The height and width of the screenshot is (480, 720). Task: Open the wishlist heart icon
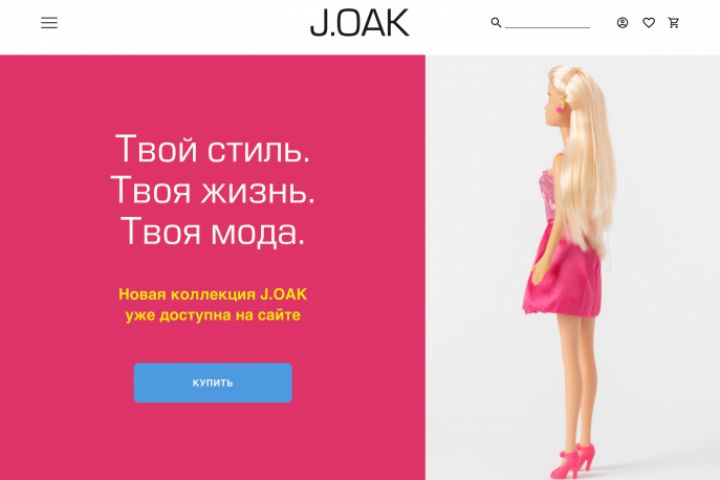(648, 23)
